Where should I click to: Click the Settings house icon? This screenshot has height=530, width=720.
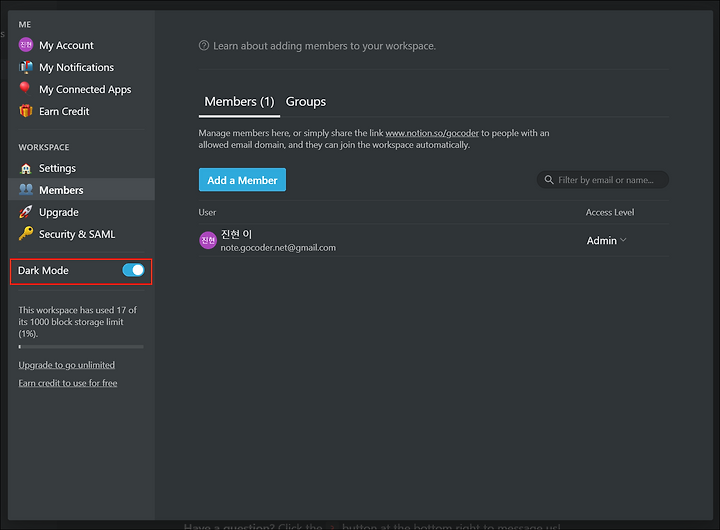pos(26,168)
